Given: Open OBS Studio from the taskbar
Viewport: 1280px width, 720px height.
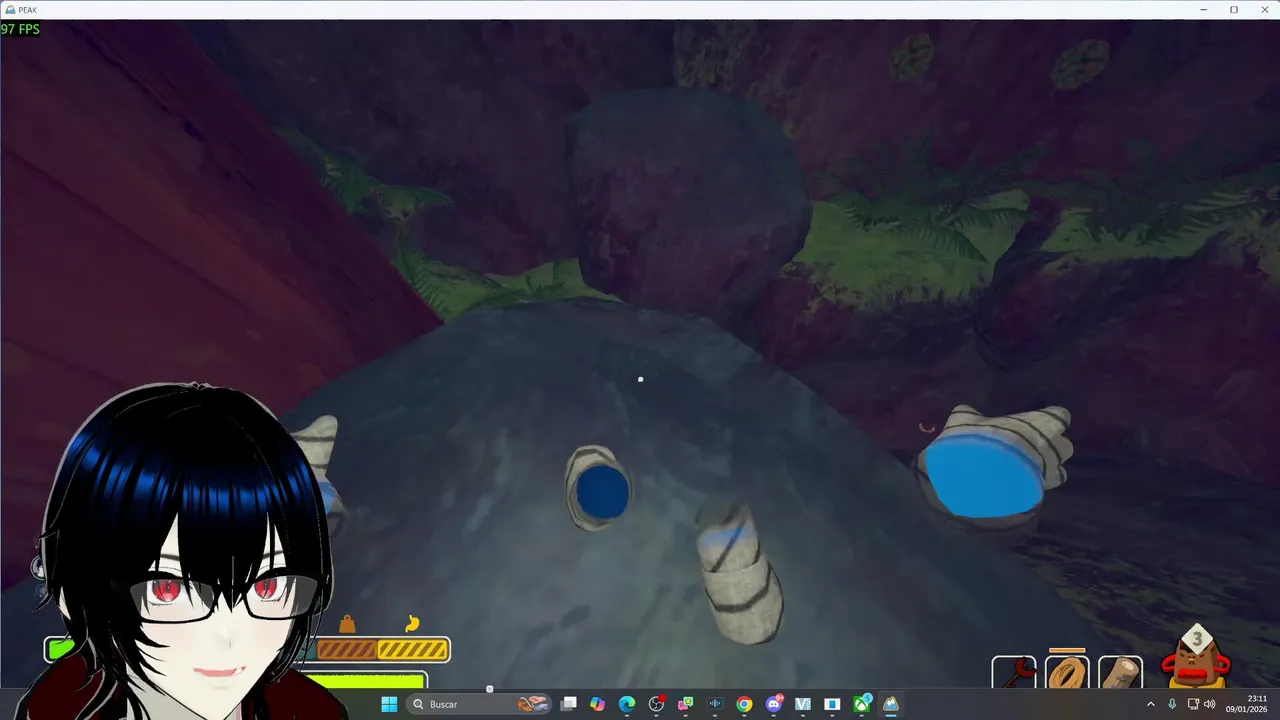Looking at the screenshot, I should [x=656, y=704].
